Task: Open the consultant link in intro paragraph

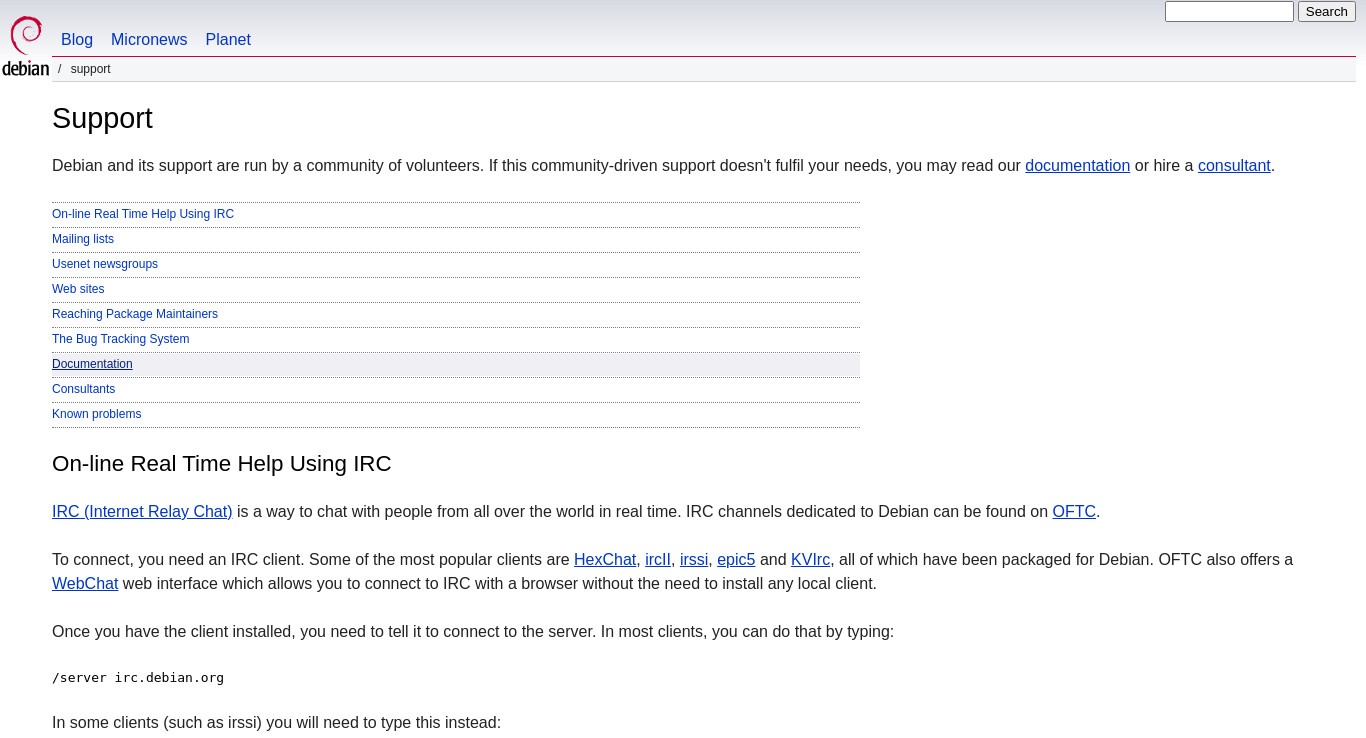Action: point(1234,166)
